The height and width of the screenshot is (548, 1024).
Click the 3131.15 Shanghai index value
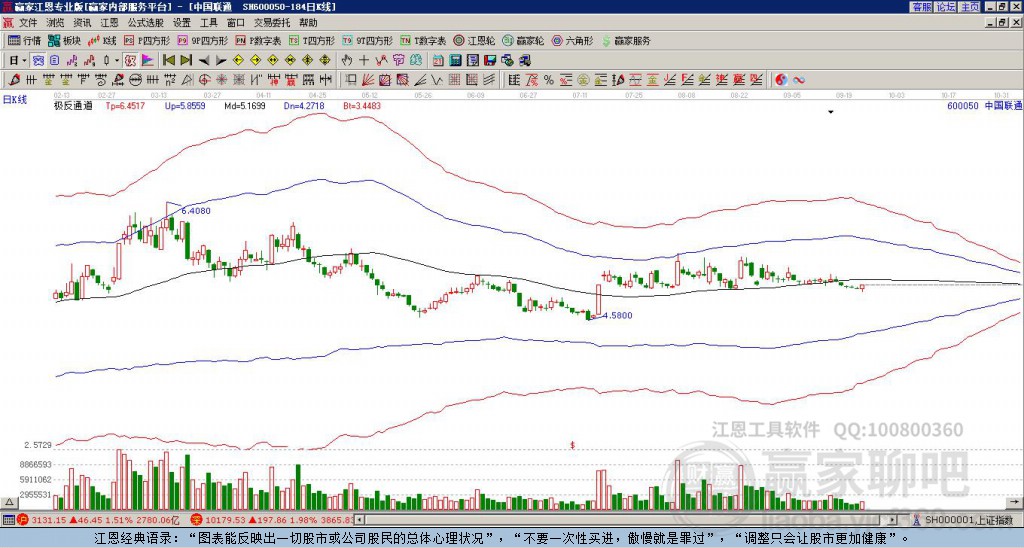[x=49, y=520]
